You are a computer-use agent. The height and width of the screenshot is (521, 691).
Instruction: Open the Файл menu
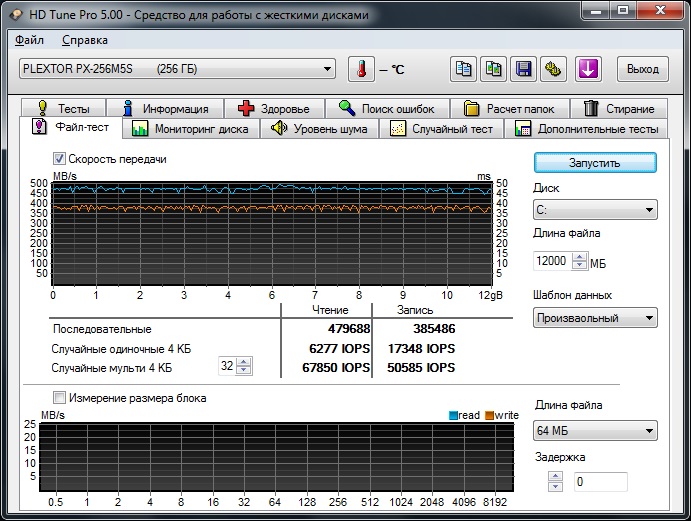pos(30,40)
